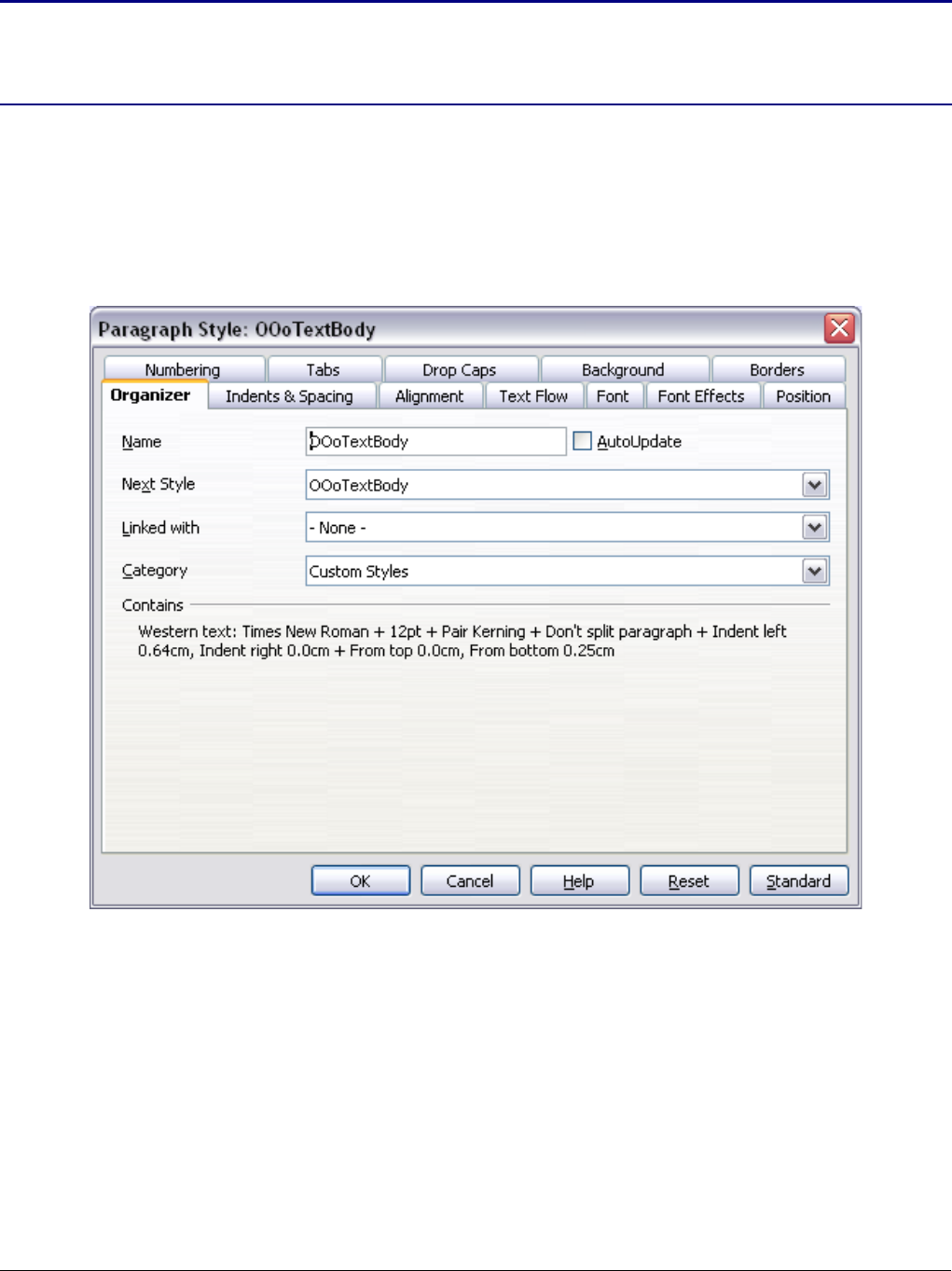Click the 'Contains' section label
This screenshot has height=1271, width=952.
coord(153,605)
